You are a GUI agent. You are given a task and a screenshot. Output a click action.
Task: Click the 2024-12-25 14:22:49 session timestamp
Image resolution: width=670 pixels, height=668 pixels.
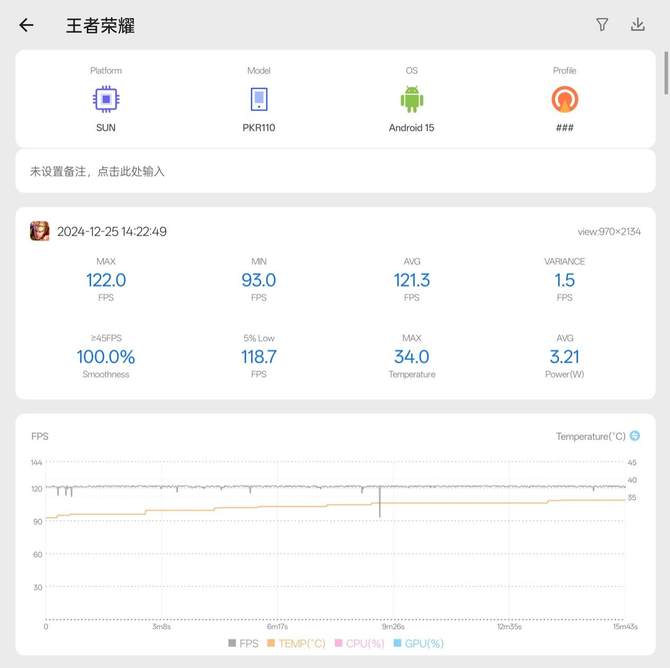(112, 232)
